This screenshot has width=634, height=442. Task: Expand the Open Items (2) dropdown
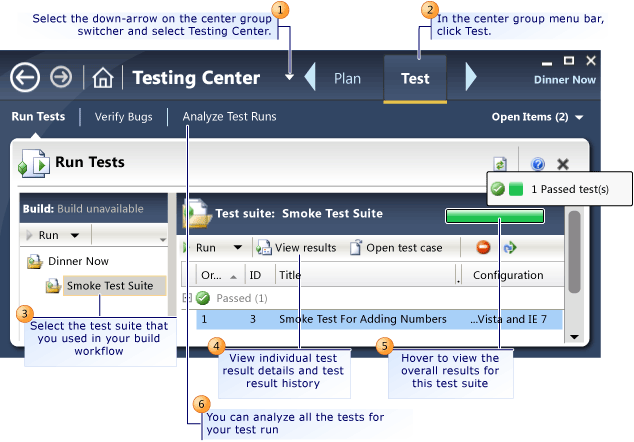[x=537, y=117]
